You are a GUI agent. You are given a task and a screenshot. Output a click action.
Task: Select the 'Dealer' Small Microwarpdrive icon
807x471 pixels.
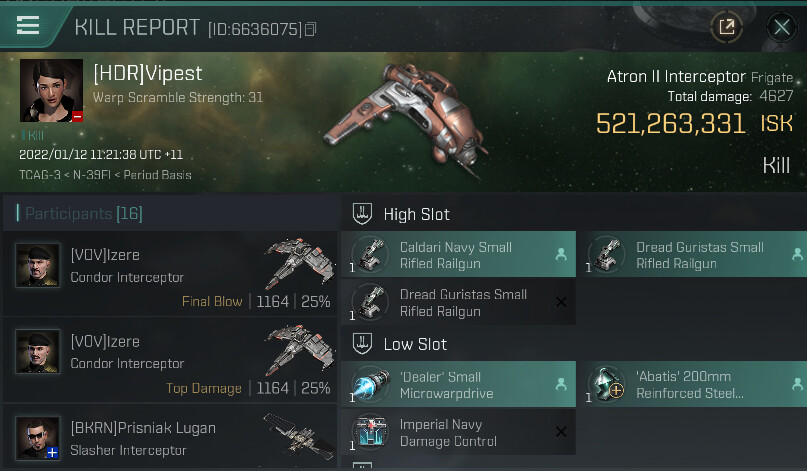coord(369,385)
